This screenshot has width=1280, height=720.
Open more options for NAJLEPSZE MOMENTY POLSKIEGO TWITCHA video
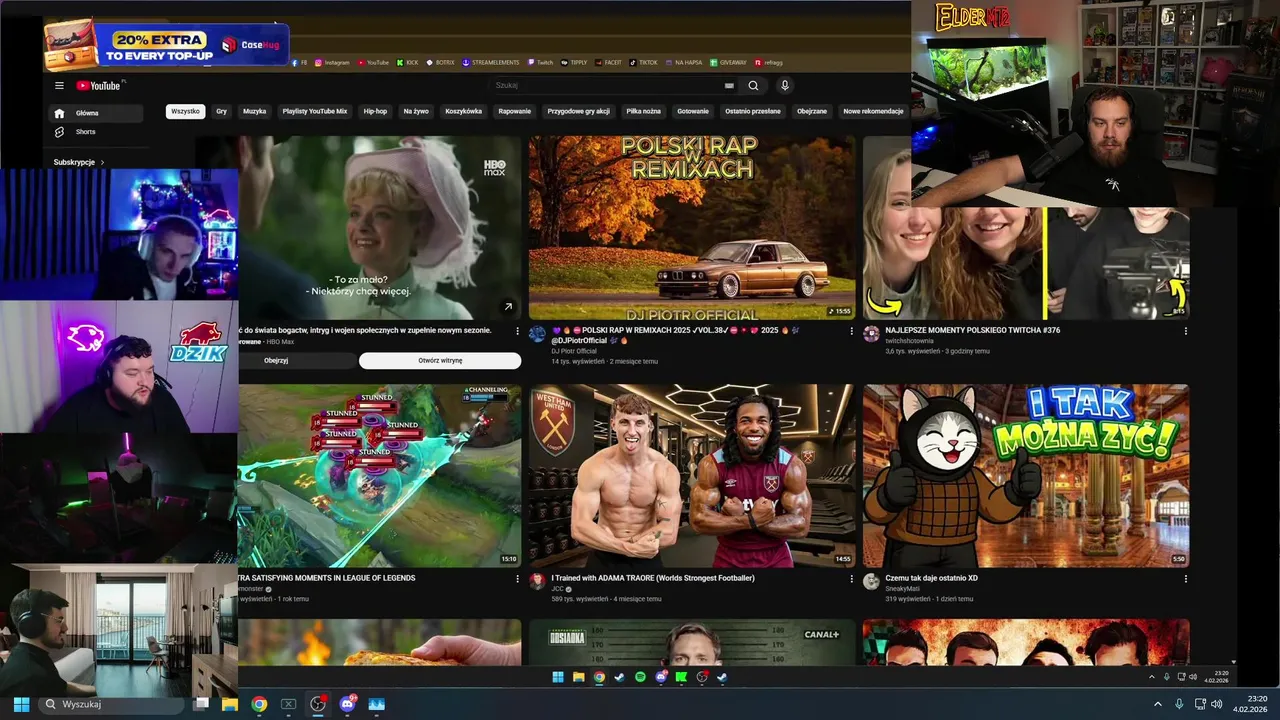tap(1186, 331)
